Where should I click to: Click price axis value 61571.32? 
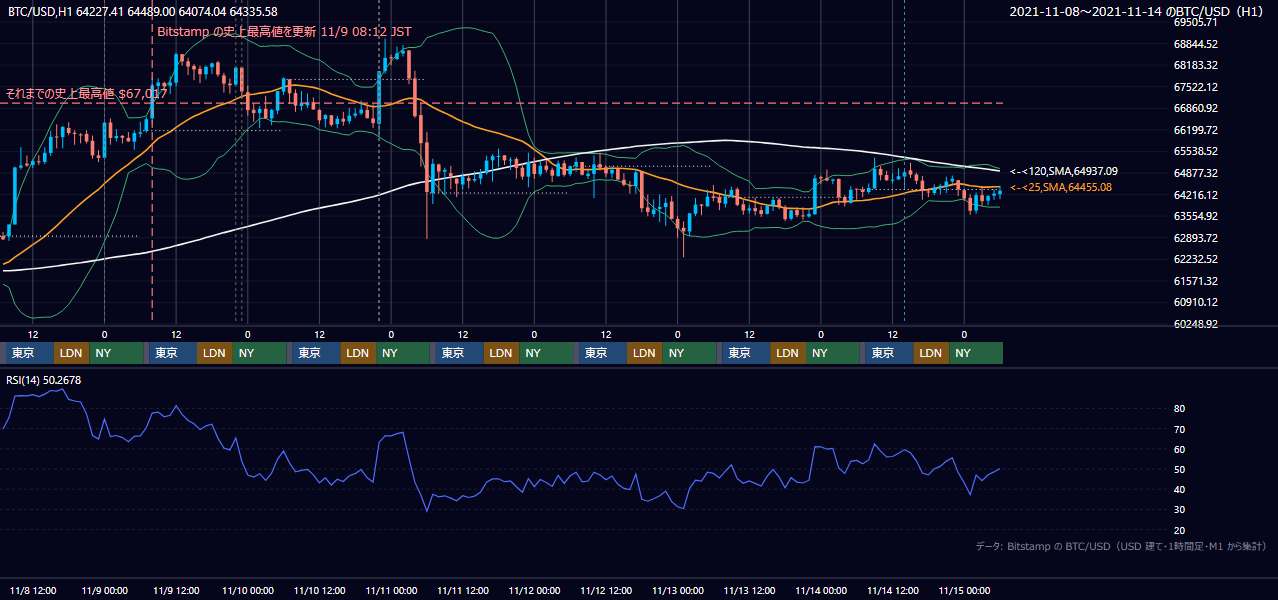1195,281
